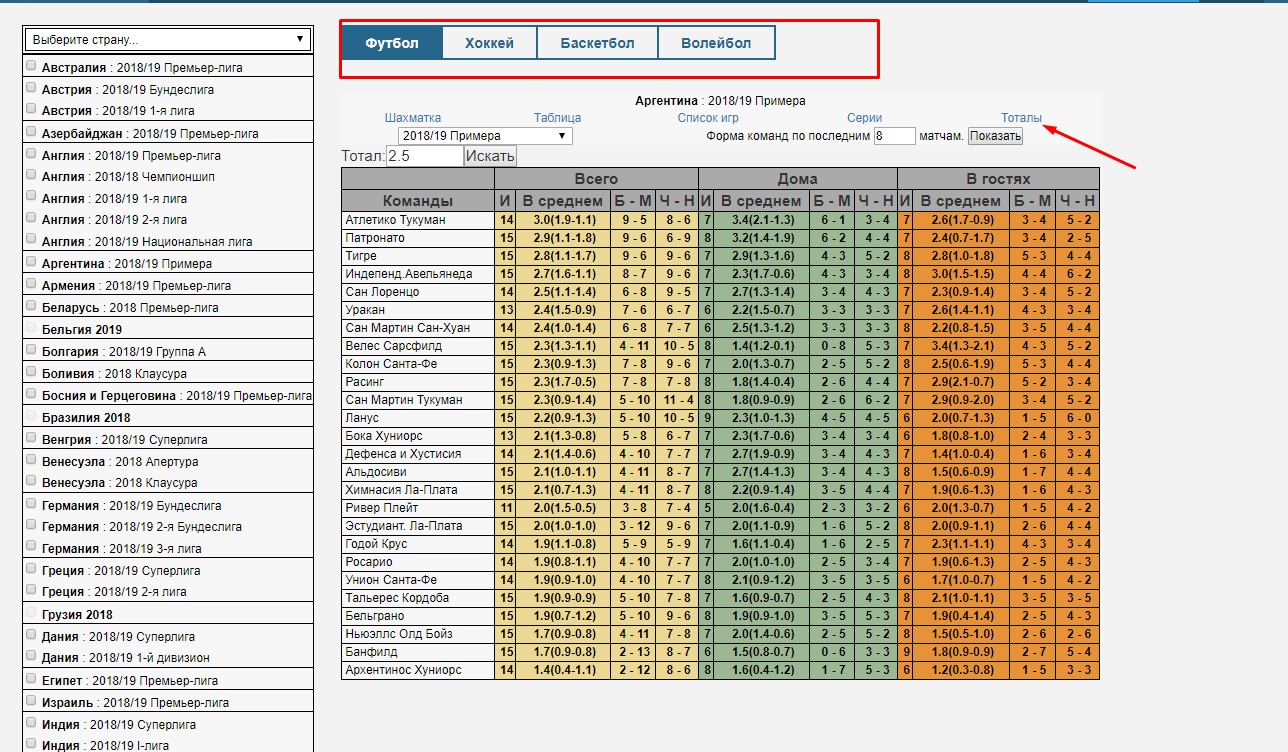Viewport: 1288px width, 752px height.
Task: Click the Всего column group header
Action: point(596,179)
